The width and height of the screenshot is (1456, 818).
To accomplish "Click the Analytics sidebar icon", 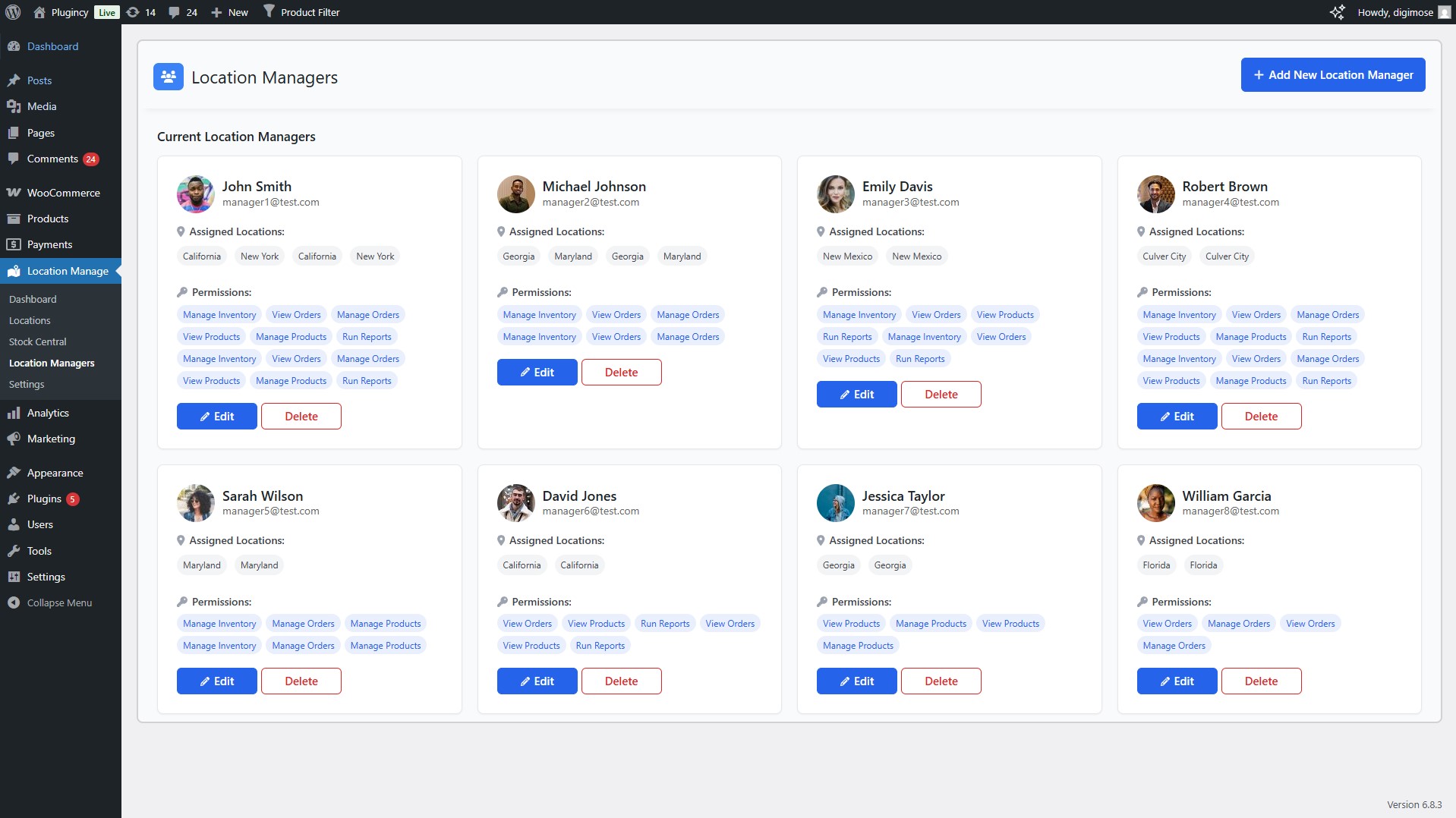I will 14,412.
